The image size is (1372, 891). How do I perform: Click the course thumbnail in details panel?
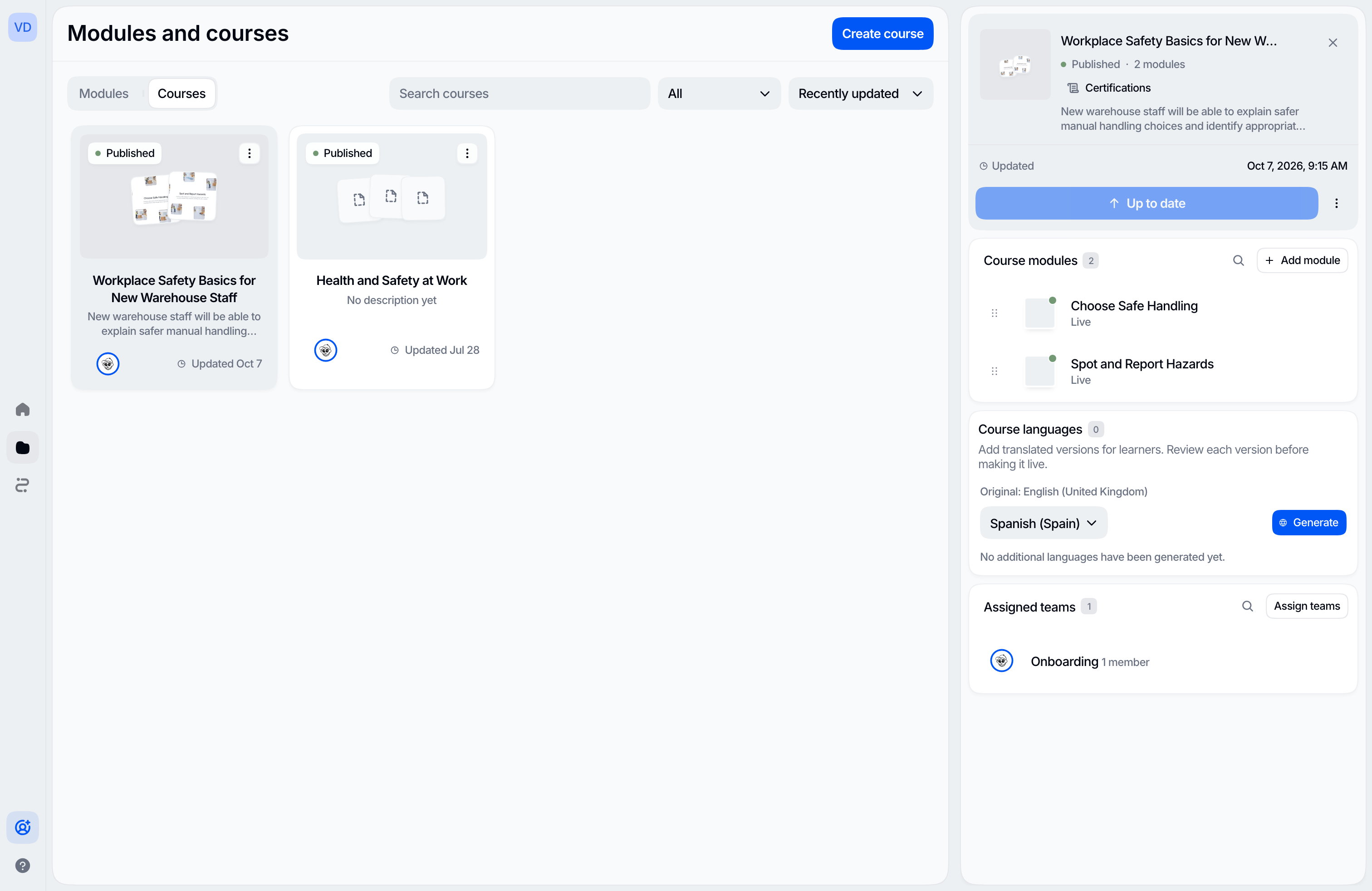(1015, 64)
